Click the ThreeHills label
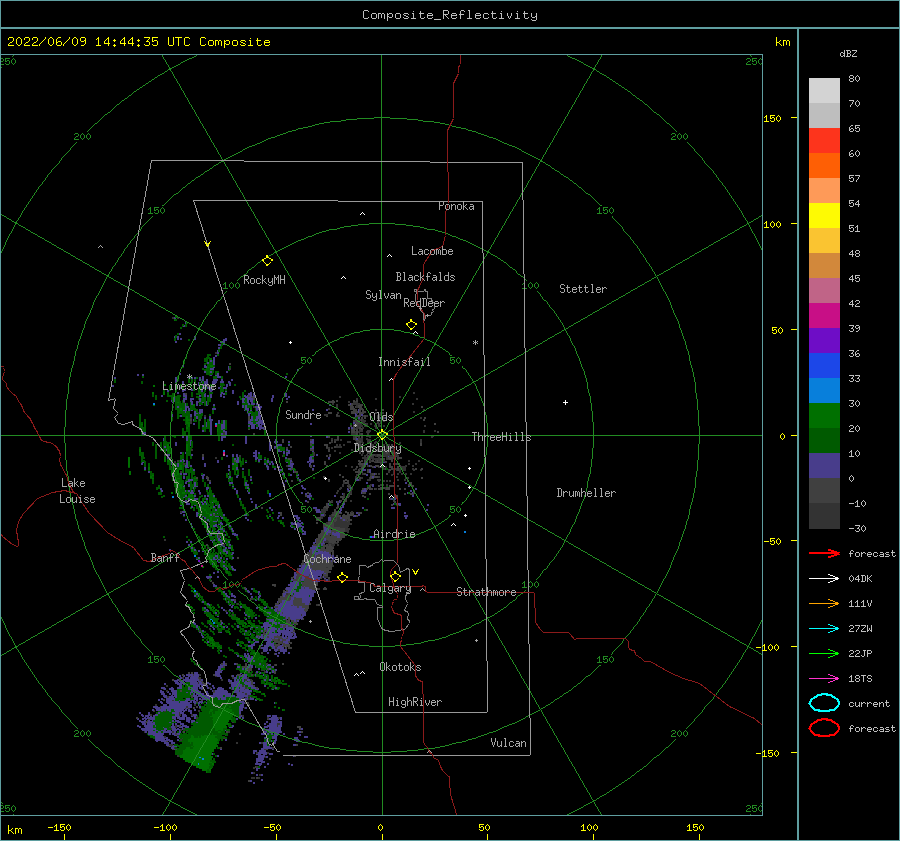The height and width of the screenshot is (841, 900). (x=502, y=437)
